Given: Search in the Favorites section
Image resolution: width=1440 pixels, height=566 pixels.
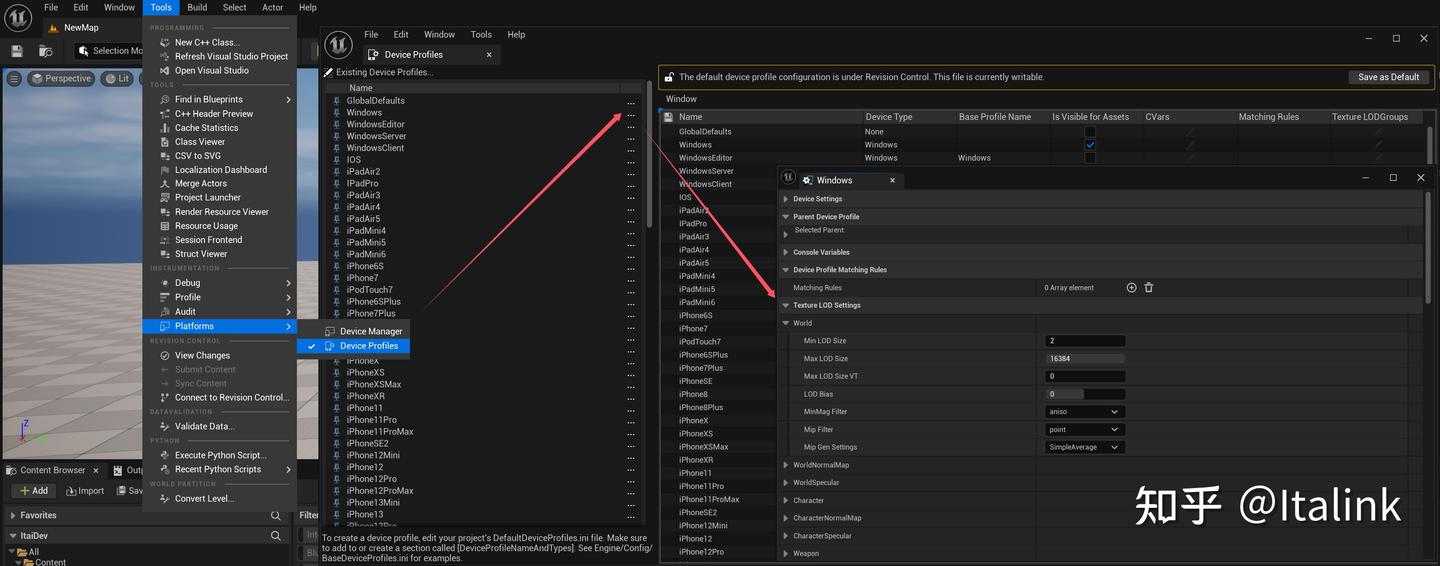Looking at the screenshot, I should tap(276, 516).
